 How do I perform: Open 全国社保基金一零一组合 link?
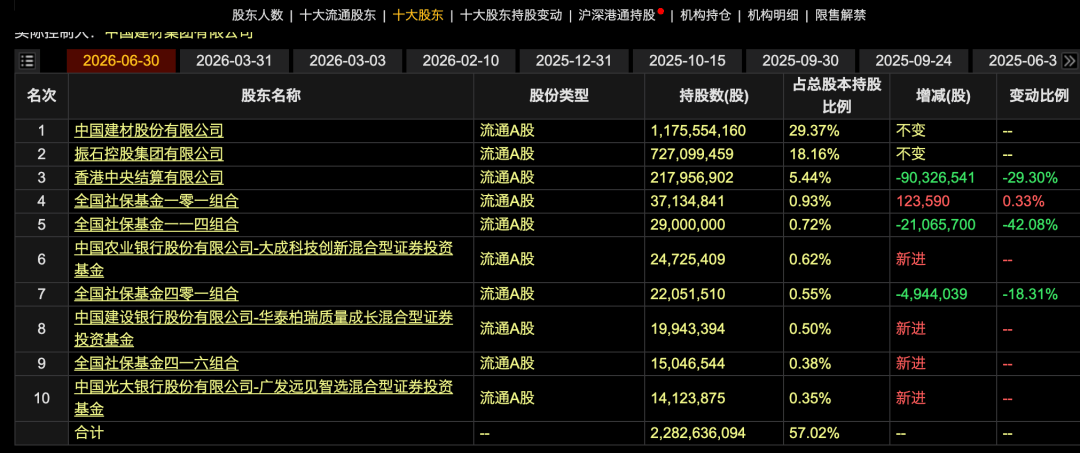156,201
